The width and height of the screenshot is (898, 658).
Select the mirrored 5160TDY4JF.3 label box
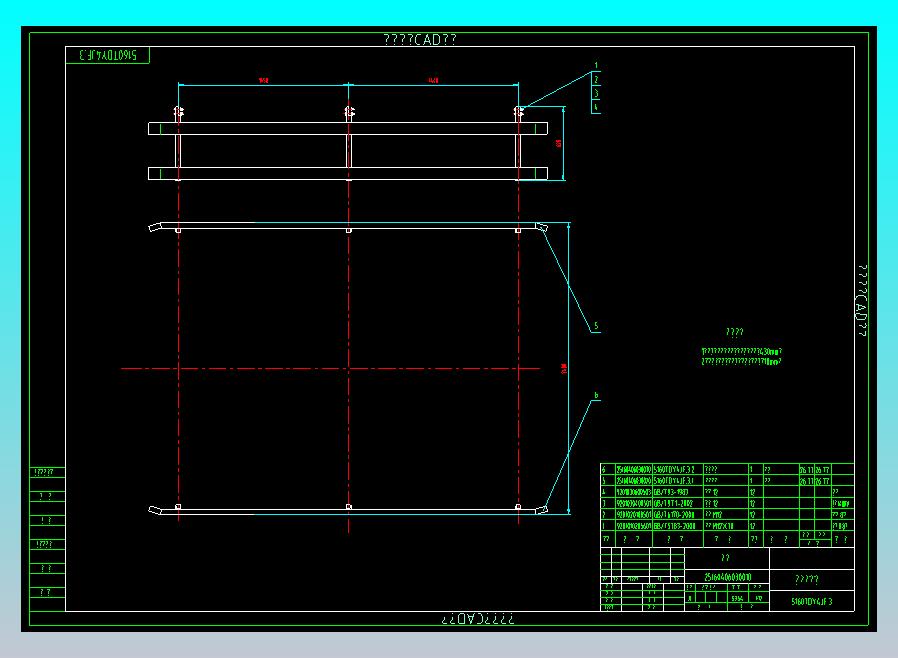click(108, 55)
